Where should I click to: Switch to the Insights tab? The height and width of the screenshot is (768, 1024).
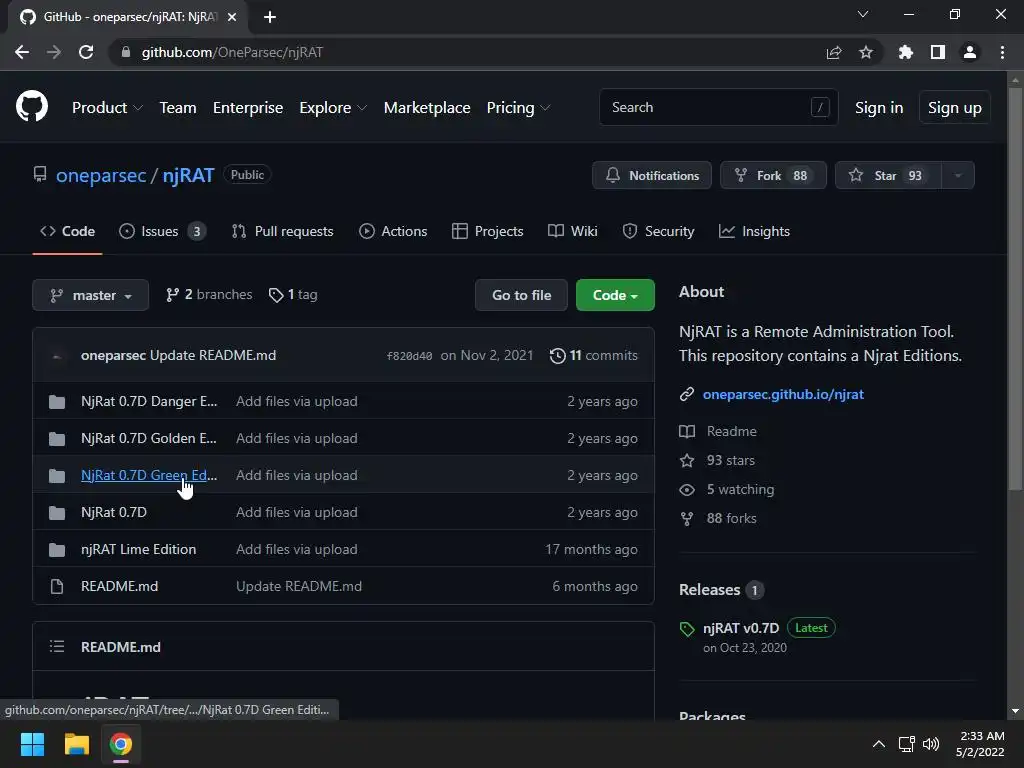pyautogui.click(x=754, y=231)
